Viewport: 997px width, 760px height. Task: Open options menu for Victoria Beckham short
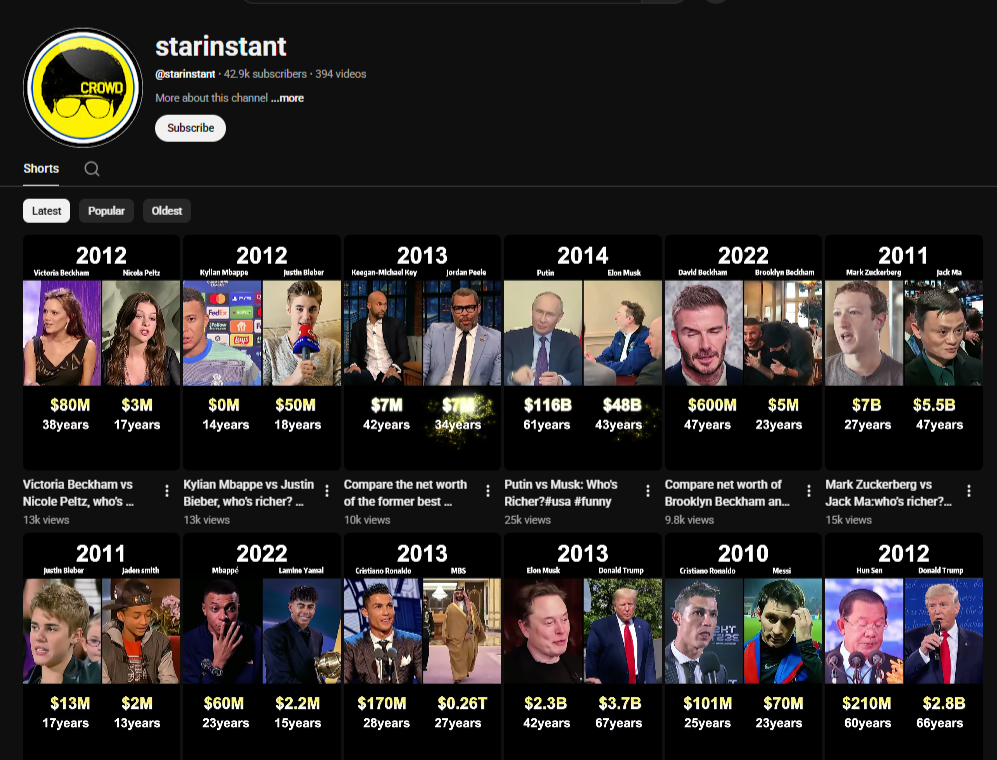click(x=167, y=491)
